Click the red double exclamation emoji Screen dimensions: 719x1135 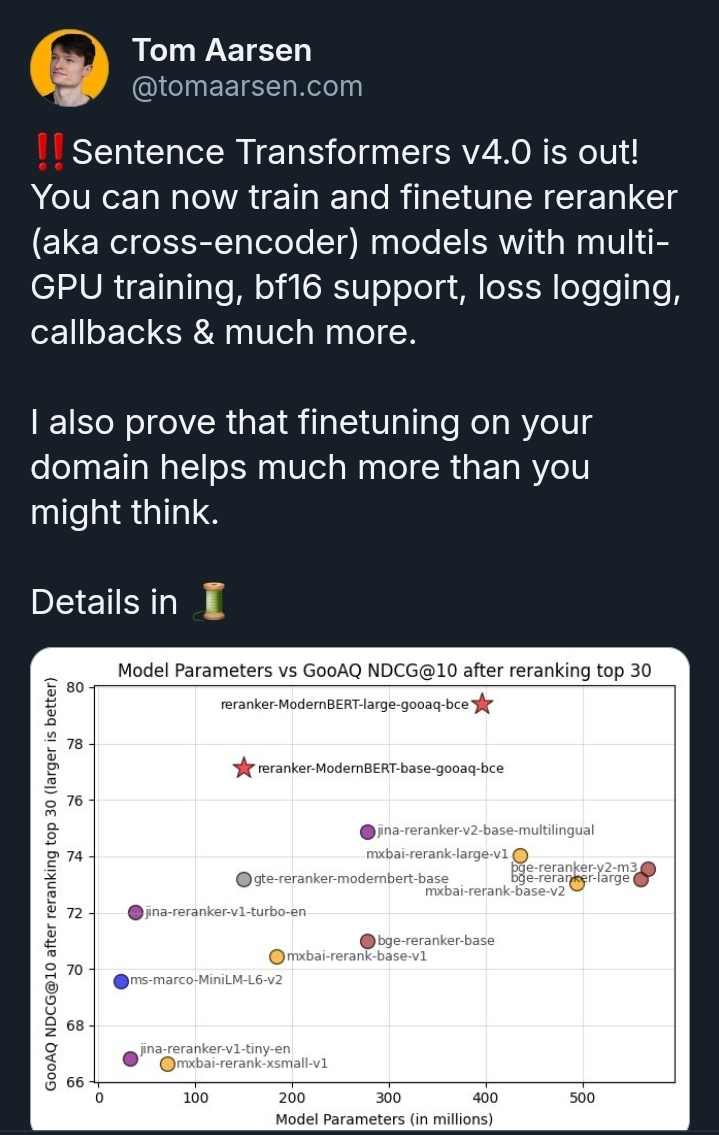[x=49, y=153]
